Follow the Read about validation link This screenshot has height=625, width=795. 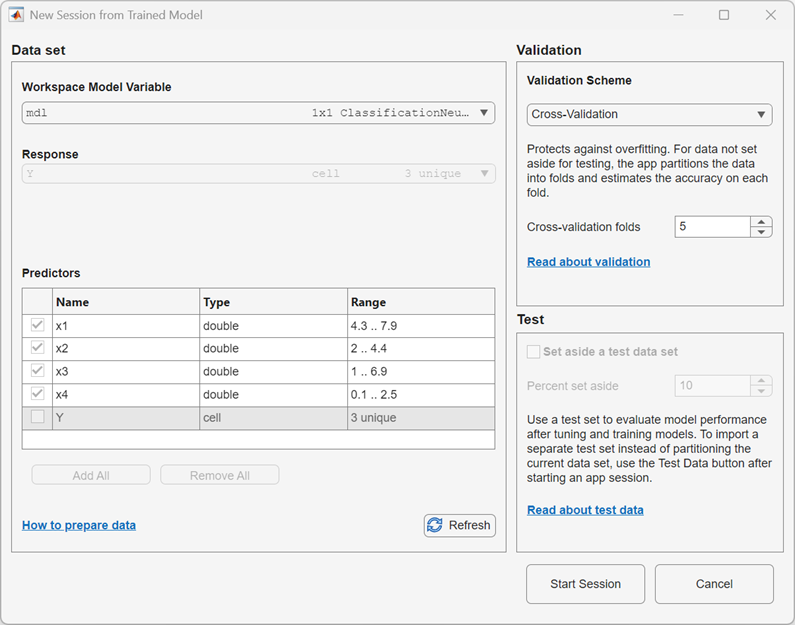coord(588,262)
